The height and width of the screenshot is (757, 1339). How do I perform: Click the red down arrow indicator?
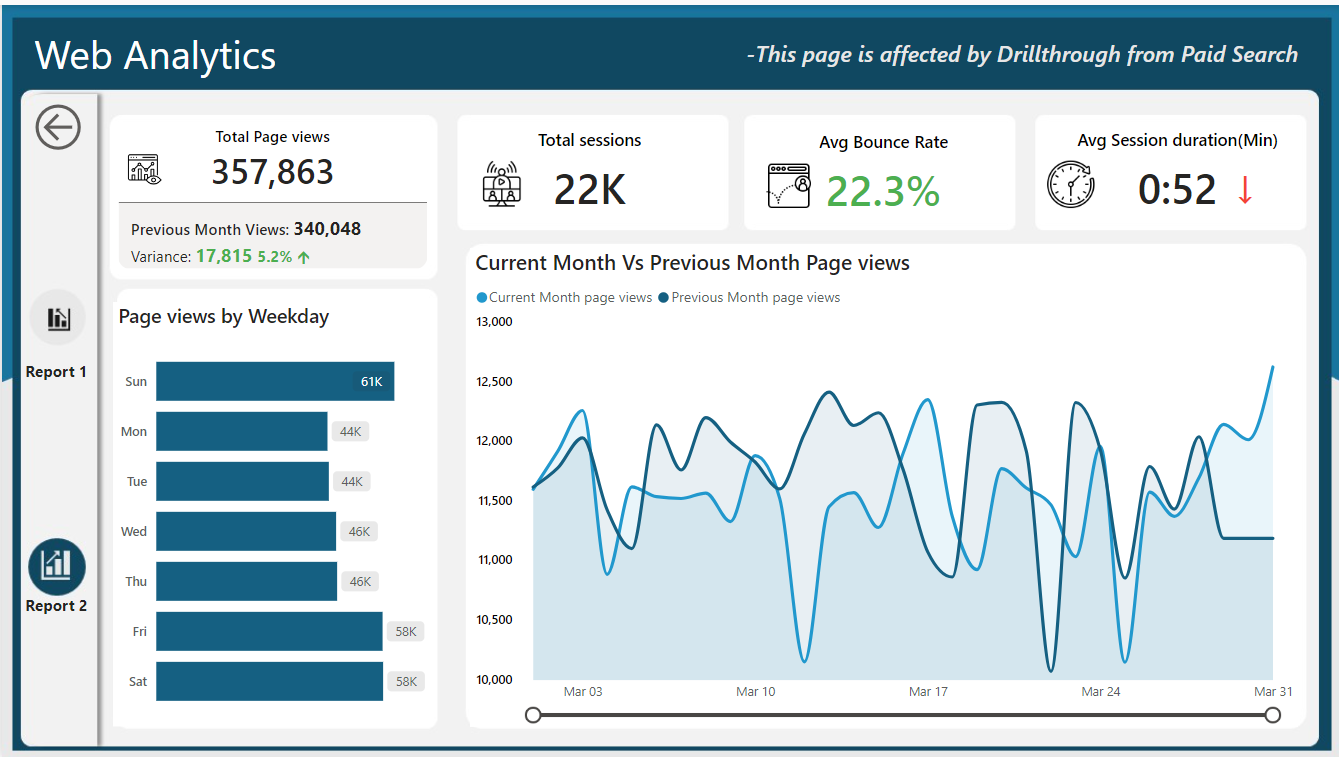(1245, 190)
